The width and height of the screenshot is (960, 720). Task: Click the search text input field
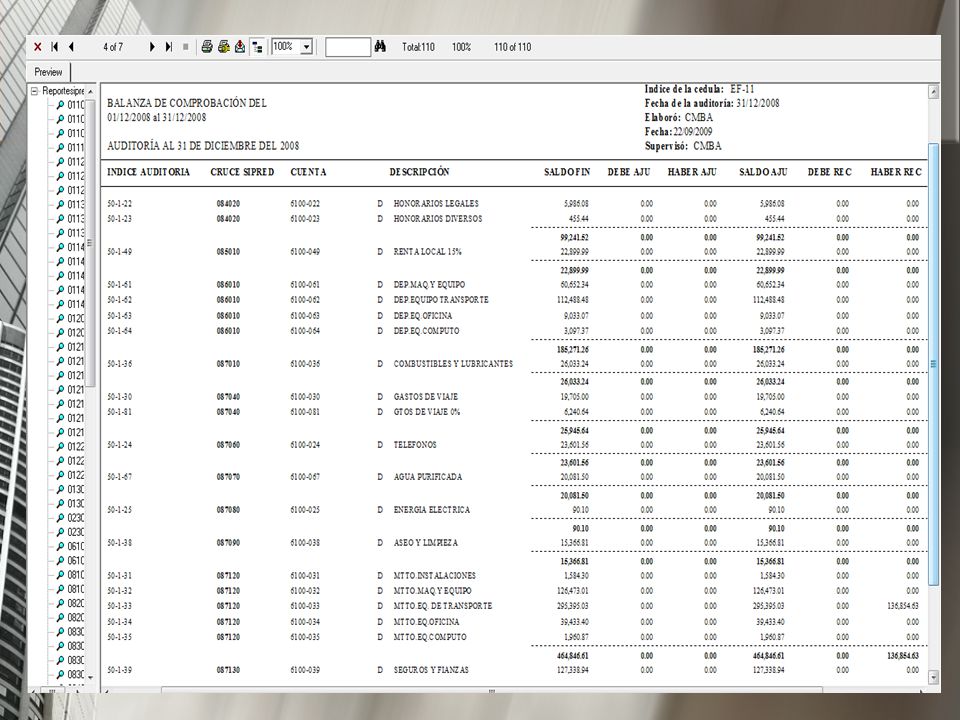click(x=348, y=47)
